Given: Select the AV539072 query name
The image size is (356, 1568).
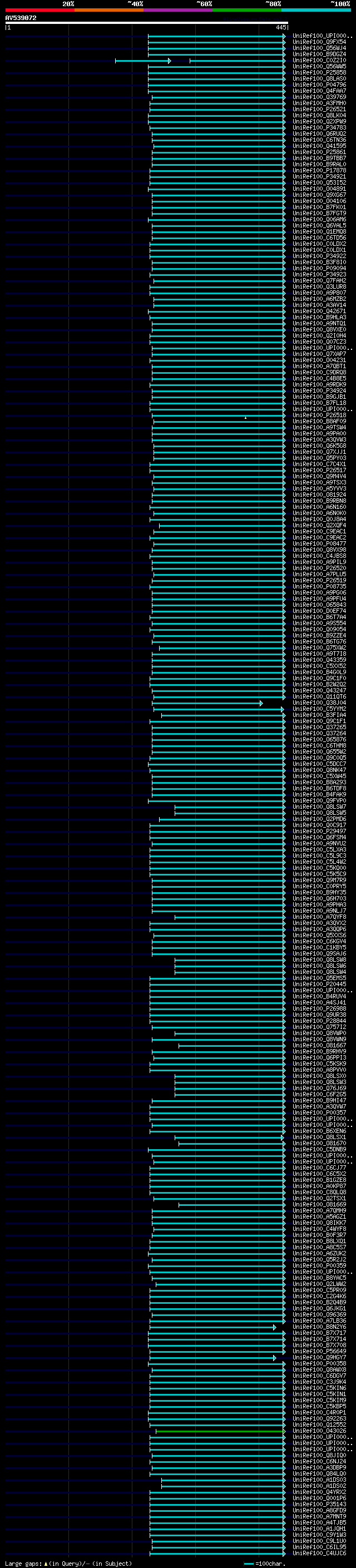Looking at the screenshot, I should coord(21,18).
